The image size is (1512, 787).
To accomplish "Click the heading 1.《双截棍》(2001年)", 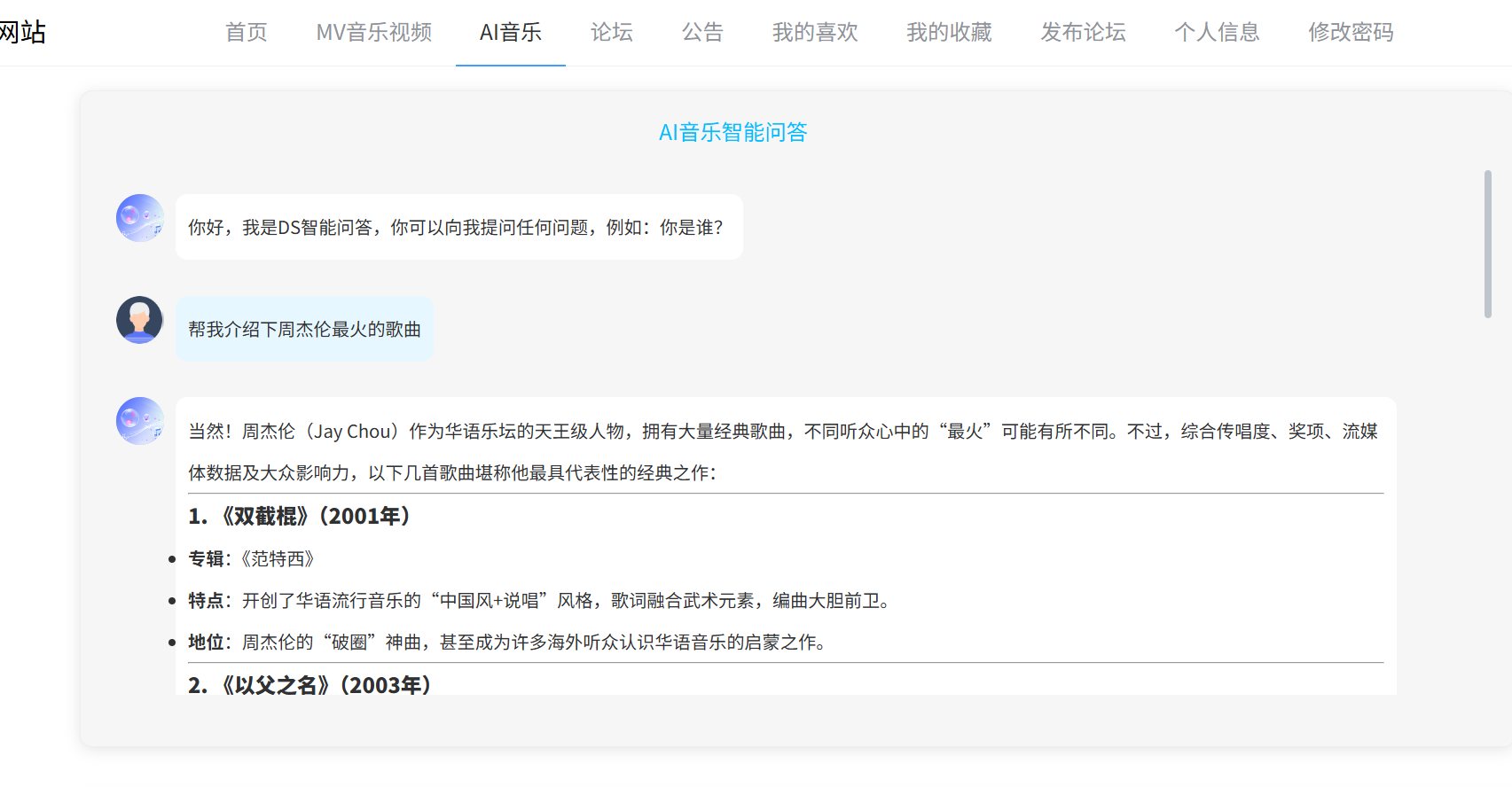I will 300,516.
